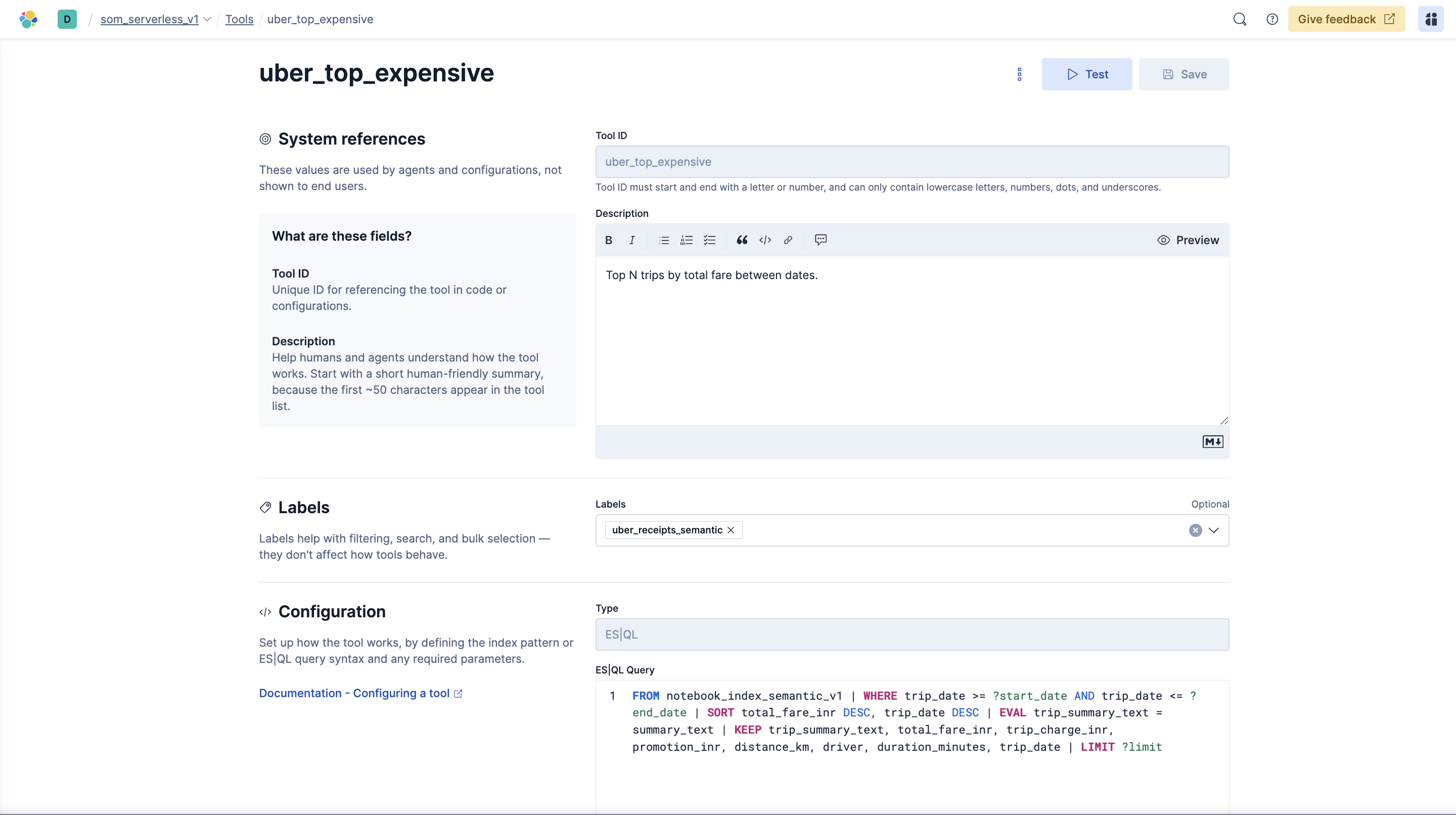Expand the Labels dropdown
The image size is (1456, 815).
click(1213, 530)
